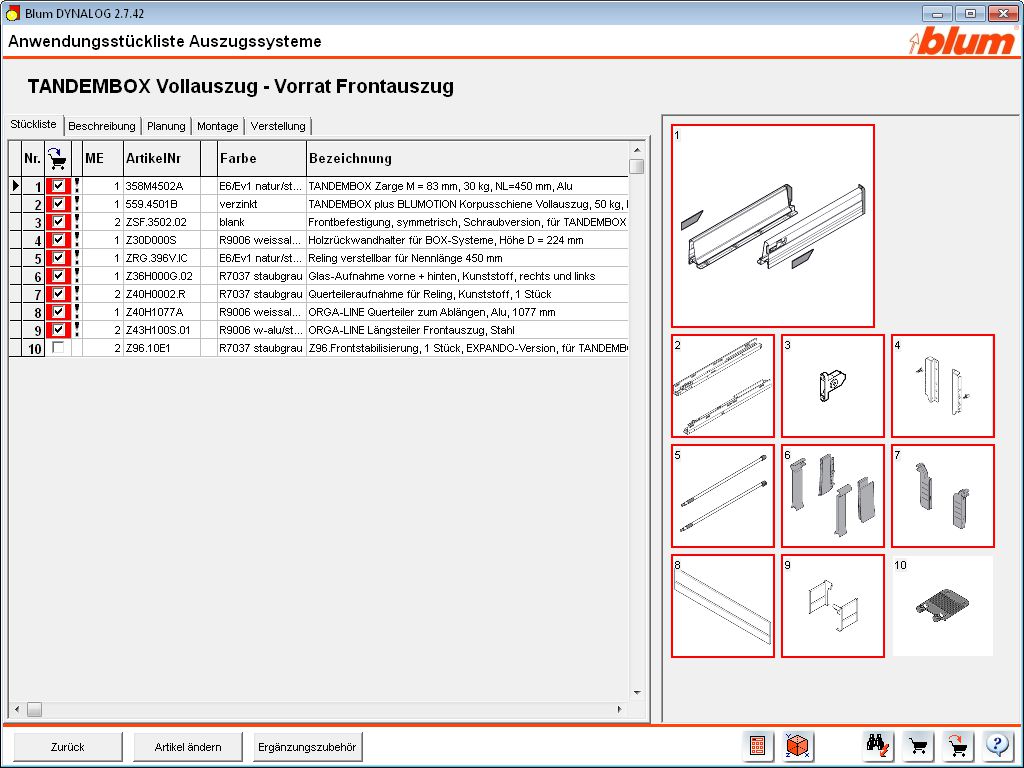
Task: Click the row 1 selection arrow marker
Action: pos(16,186)
